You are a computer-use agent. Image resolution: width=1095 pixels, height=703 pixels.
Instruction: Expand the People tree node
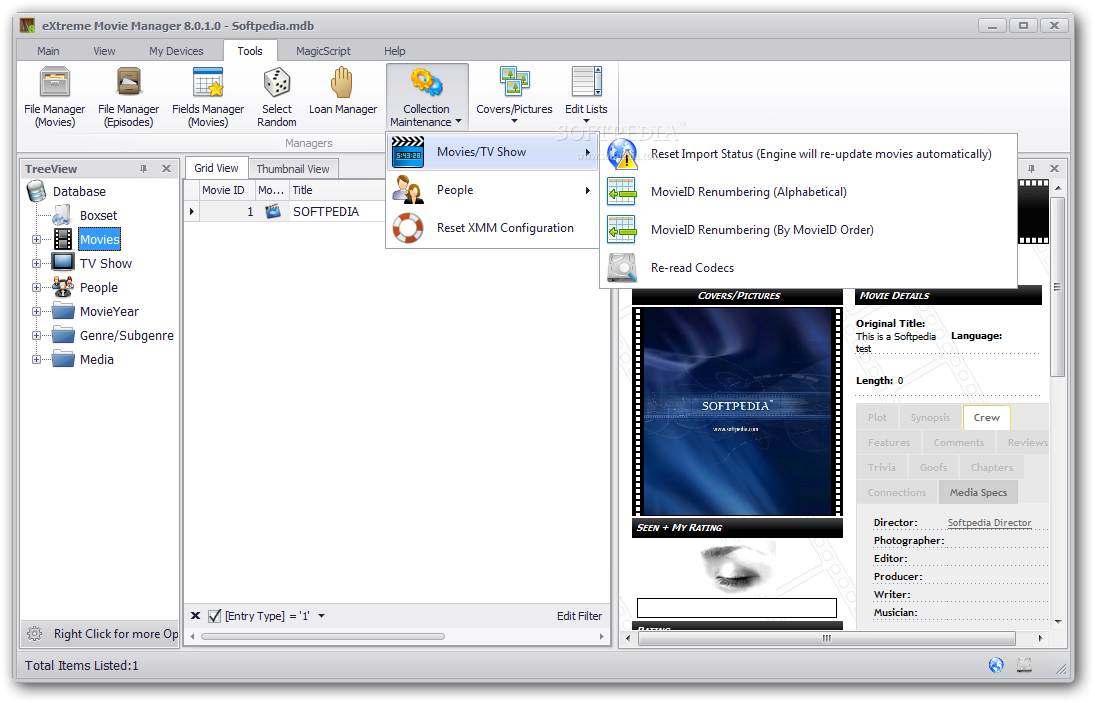pos(36,288)
